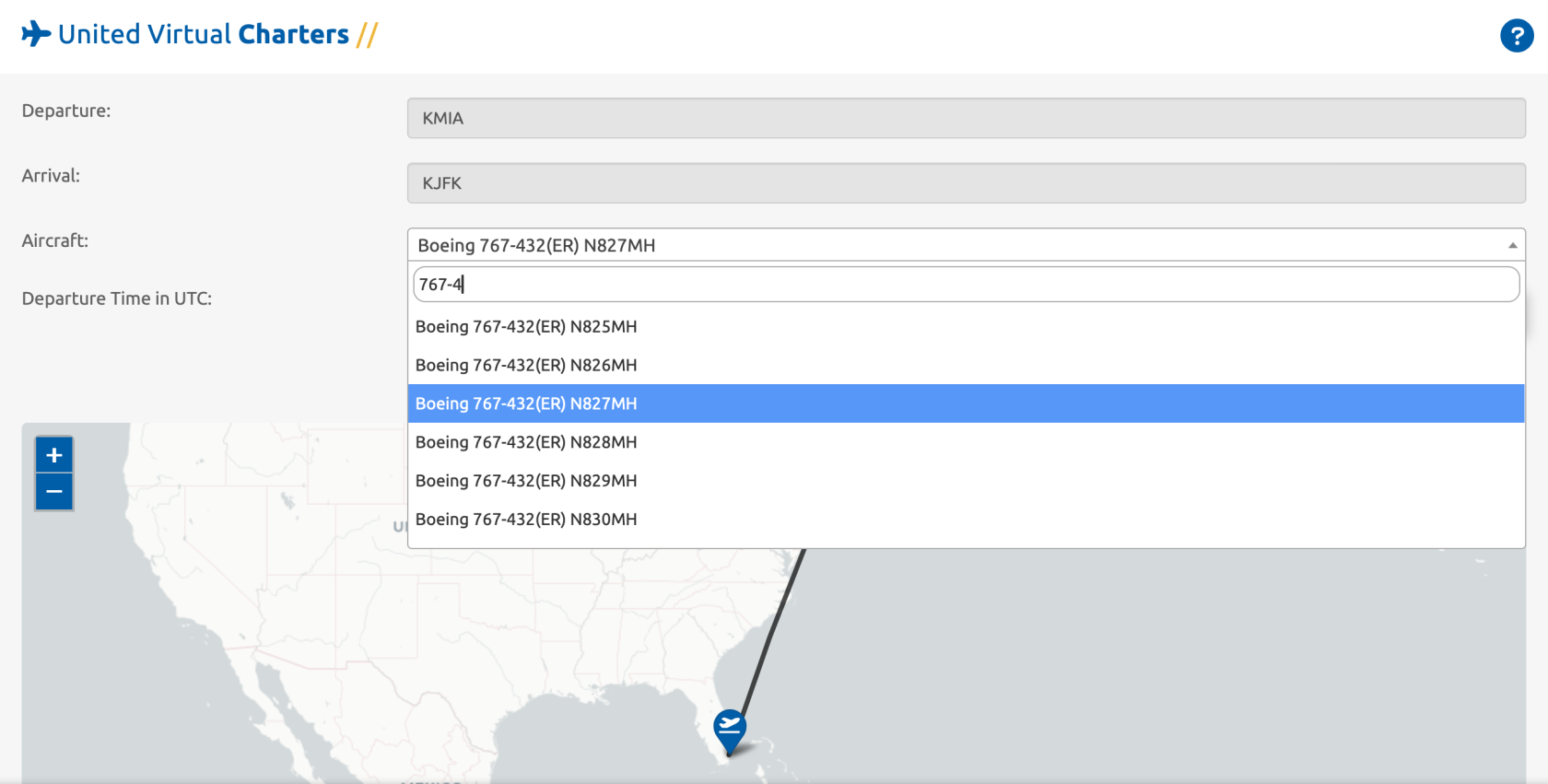Select Boeing 767-432(ER) N825MH

click(966, 327)
